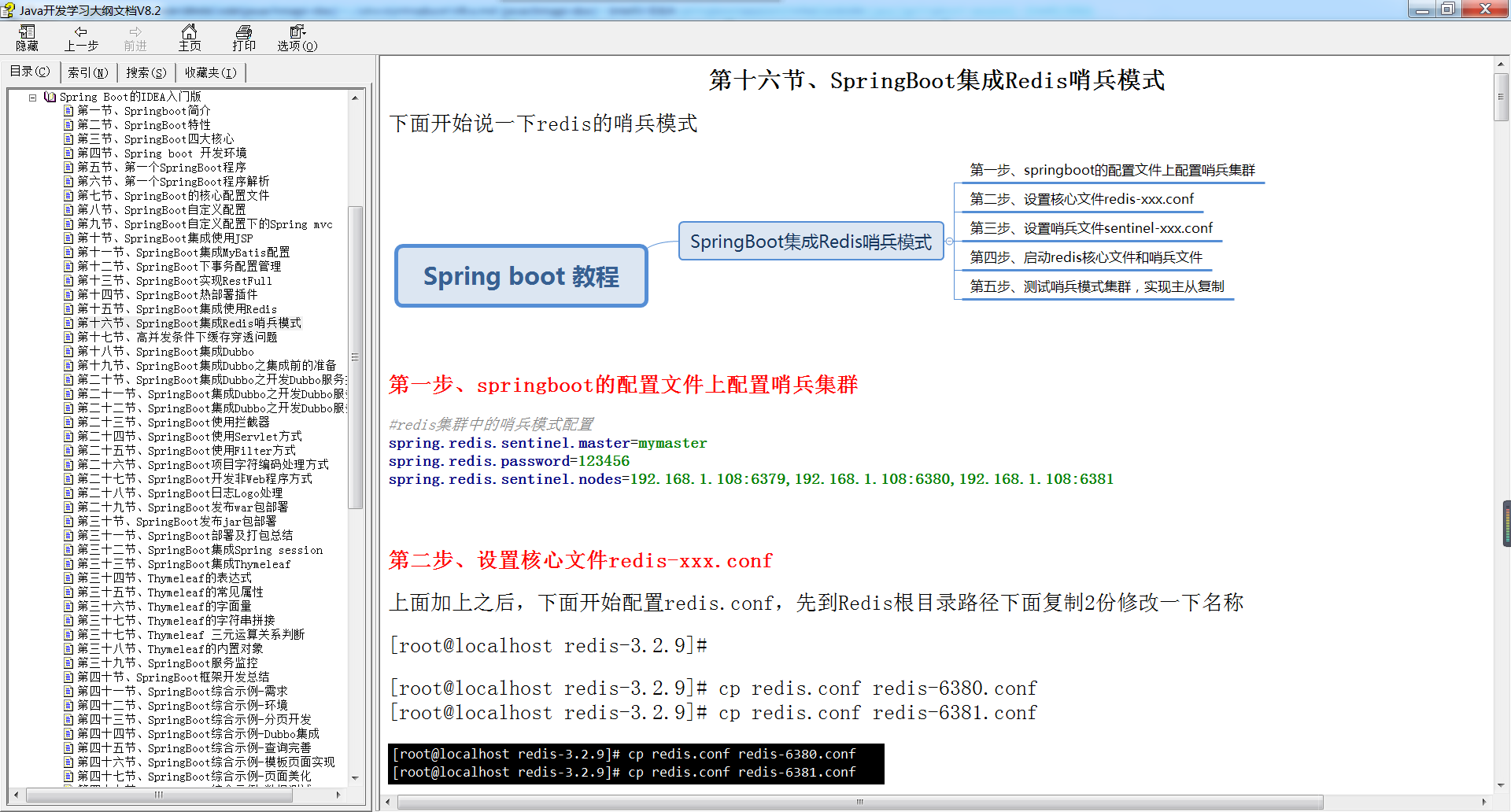This screenshot has width=1511, height=812.
Task: Switch to the 收藏夹(I) tab
Action: 210,72
